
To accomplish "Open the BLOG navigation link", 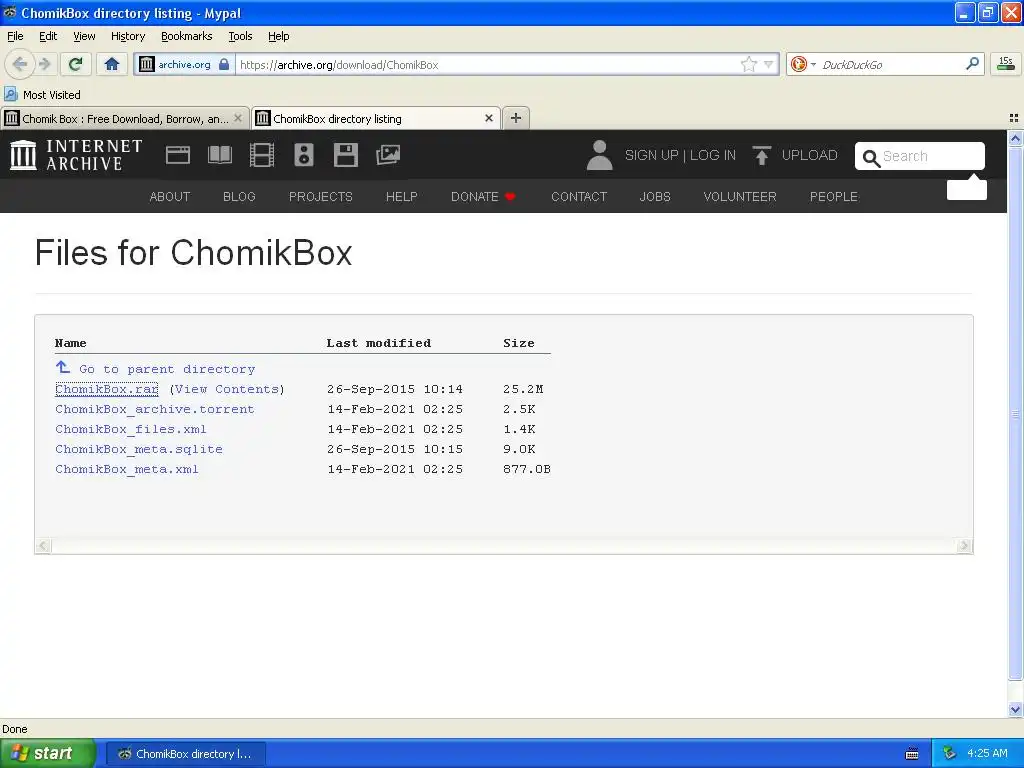I will [239, 197].
